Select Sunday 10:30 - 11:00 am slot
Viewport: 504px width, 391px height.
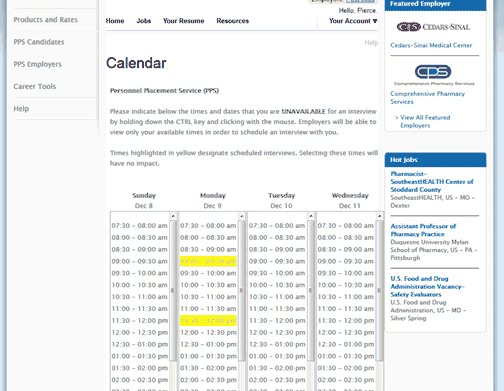pyautogui.click(x=139, y=297)
